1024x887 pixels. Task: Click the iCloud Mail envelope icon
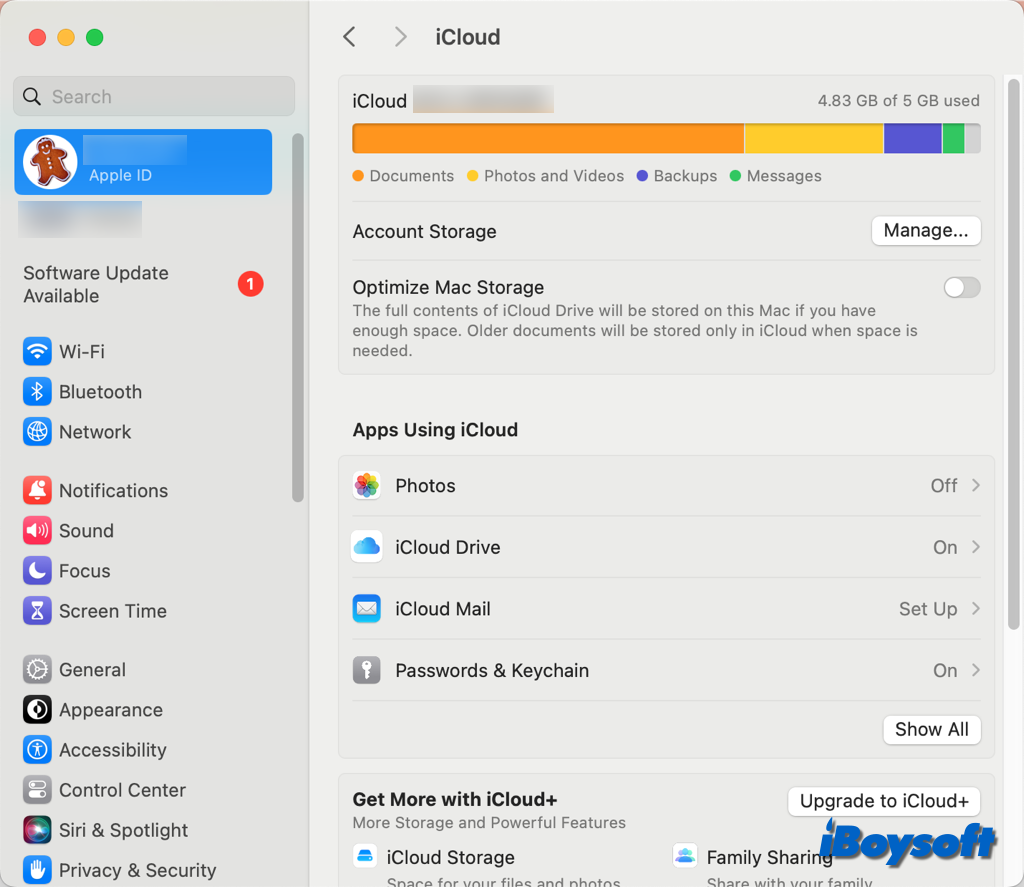367,609
